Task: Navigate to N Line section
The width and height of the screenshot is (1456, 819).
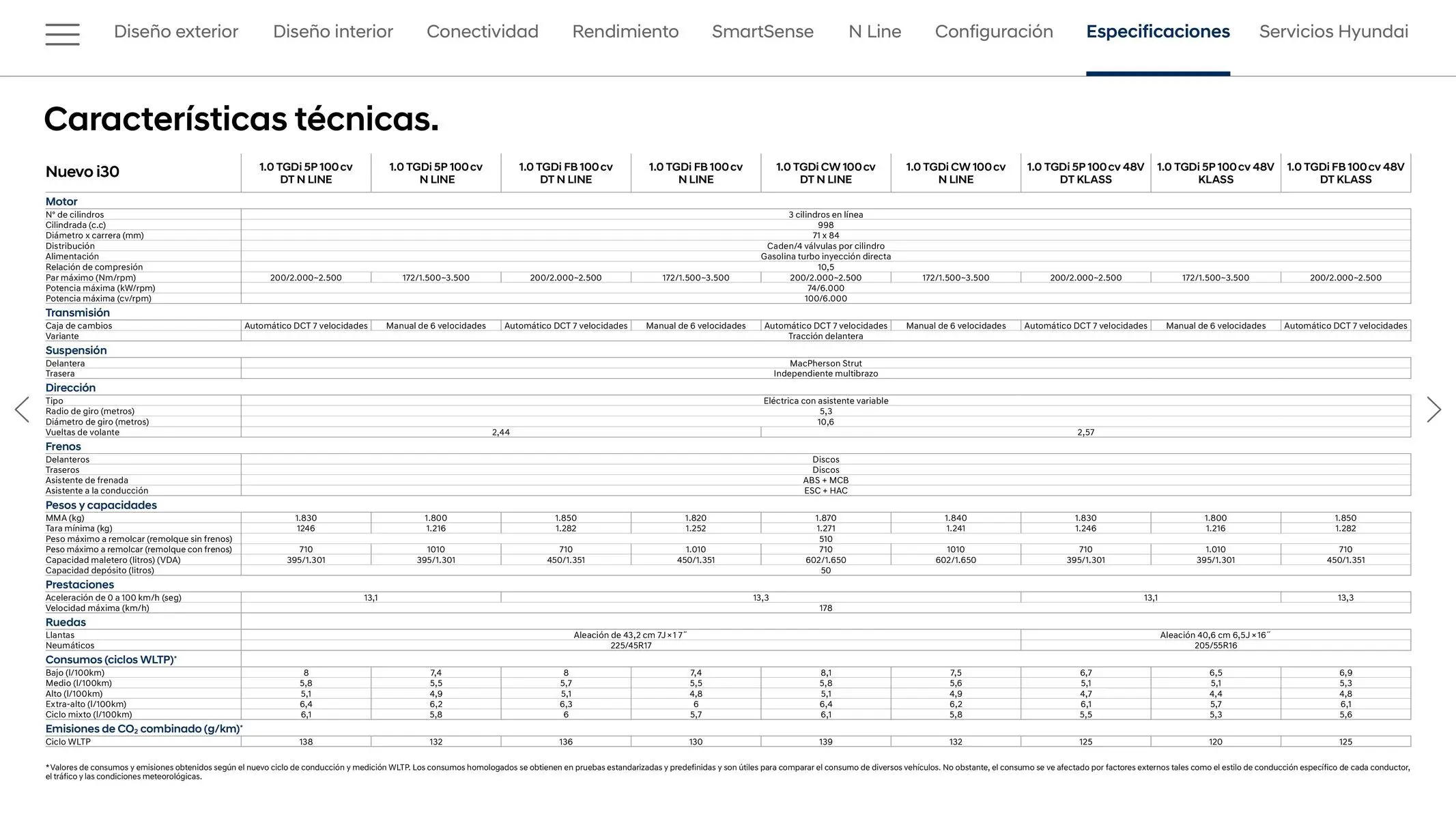Action: click(x=874, y=31)
